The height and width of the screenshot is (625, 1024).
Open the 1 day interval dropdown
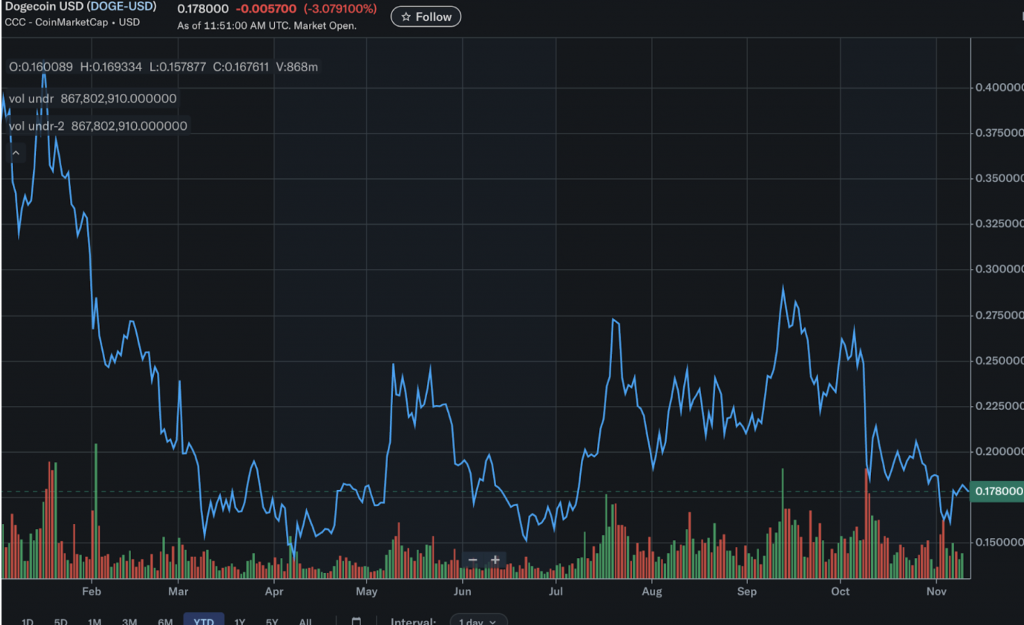point(478,621)
